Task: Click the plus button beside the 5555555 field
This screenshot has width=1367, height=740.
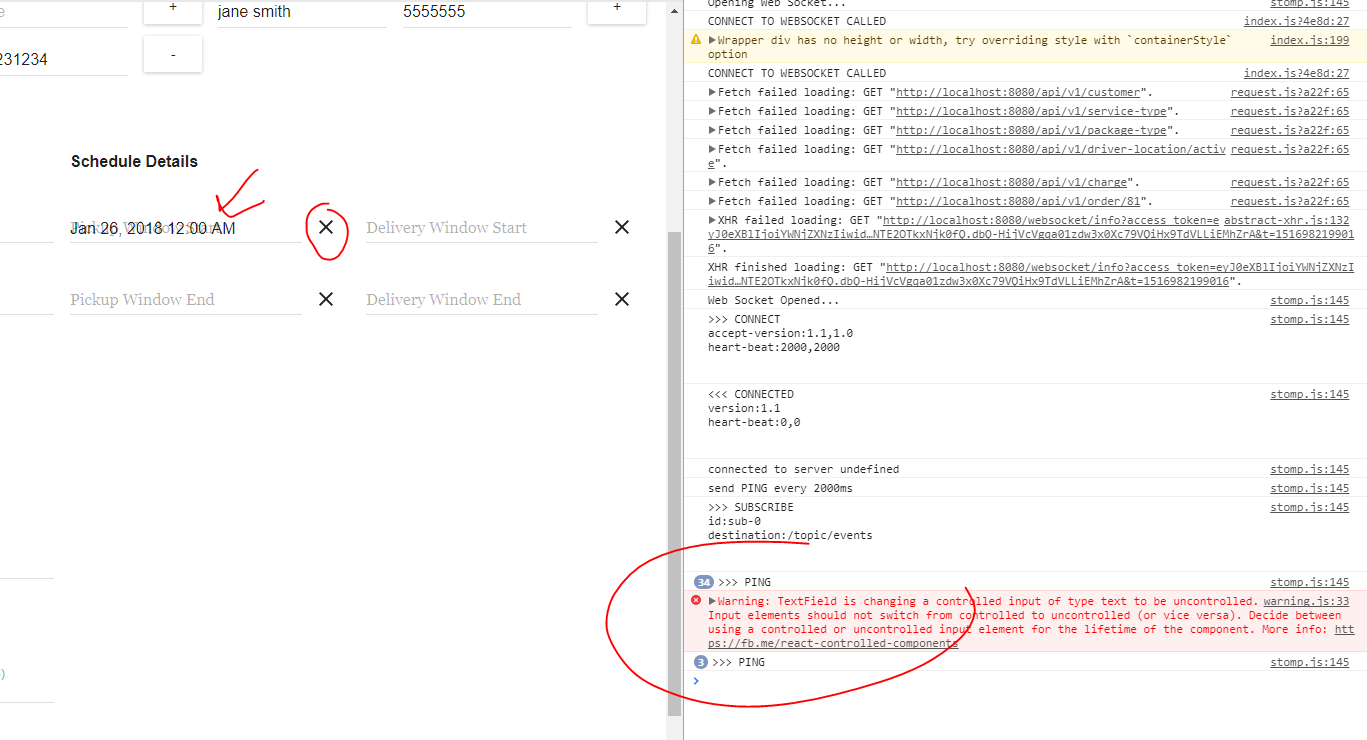Action: pyautogui.click(x=616, y=10)
